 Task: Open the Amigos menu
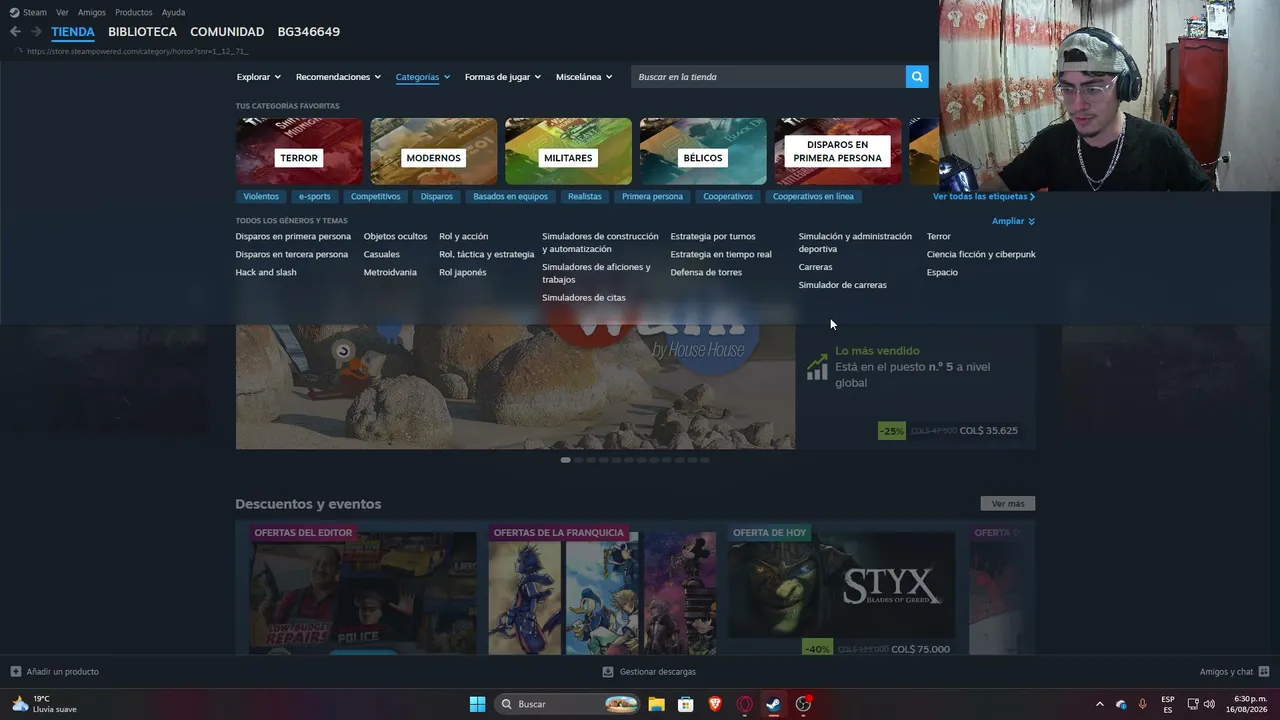coord(92,12)
